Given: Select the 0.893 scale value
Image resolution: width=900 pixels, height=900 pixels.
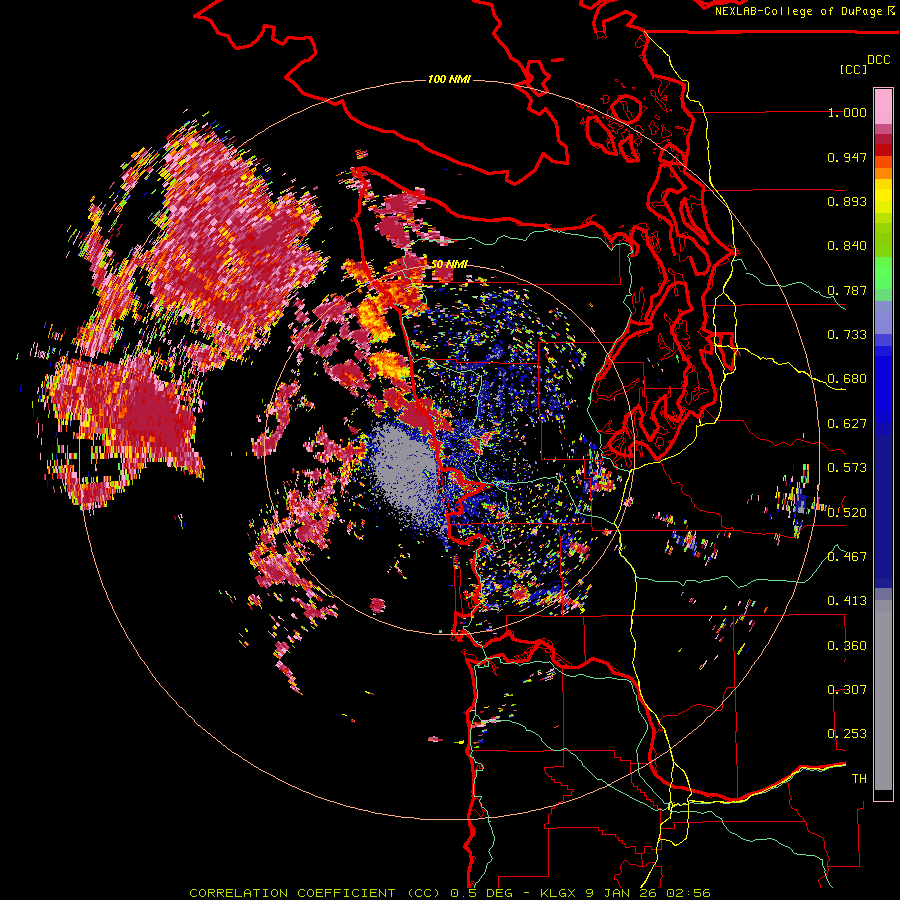Looking at the screenshot, I should tap(847, 201).
